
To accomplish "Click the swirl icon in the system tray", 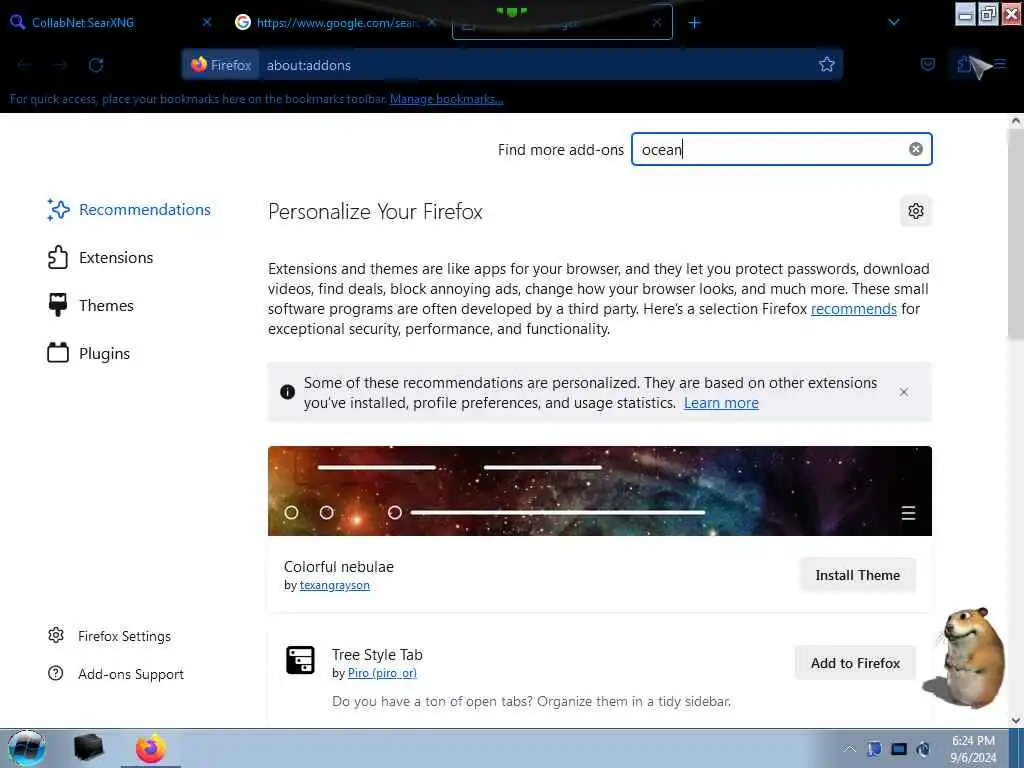I will (923, 749).
